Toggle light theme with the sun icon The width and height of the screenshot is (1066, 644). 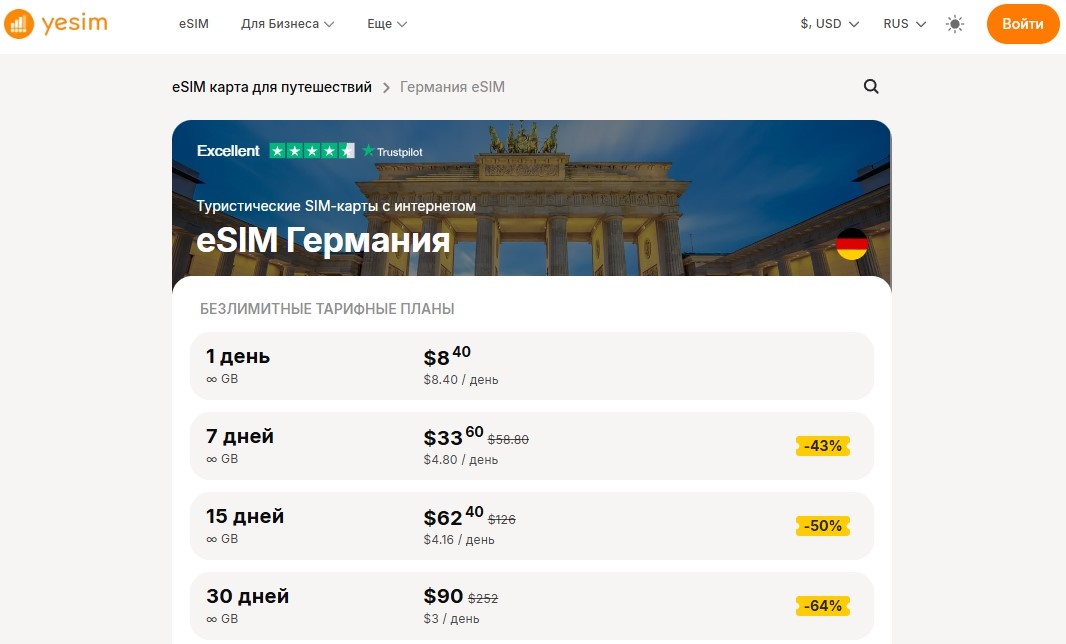pyautogui.click(x=955, y=23)
